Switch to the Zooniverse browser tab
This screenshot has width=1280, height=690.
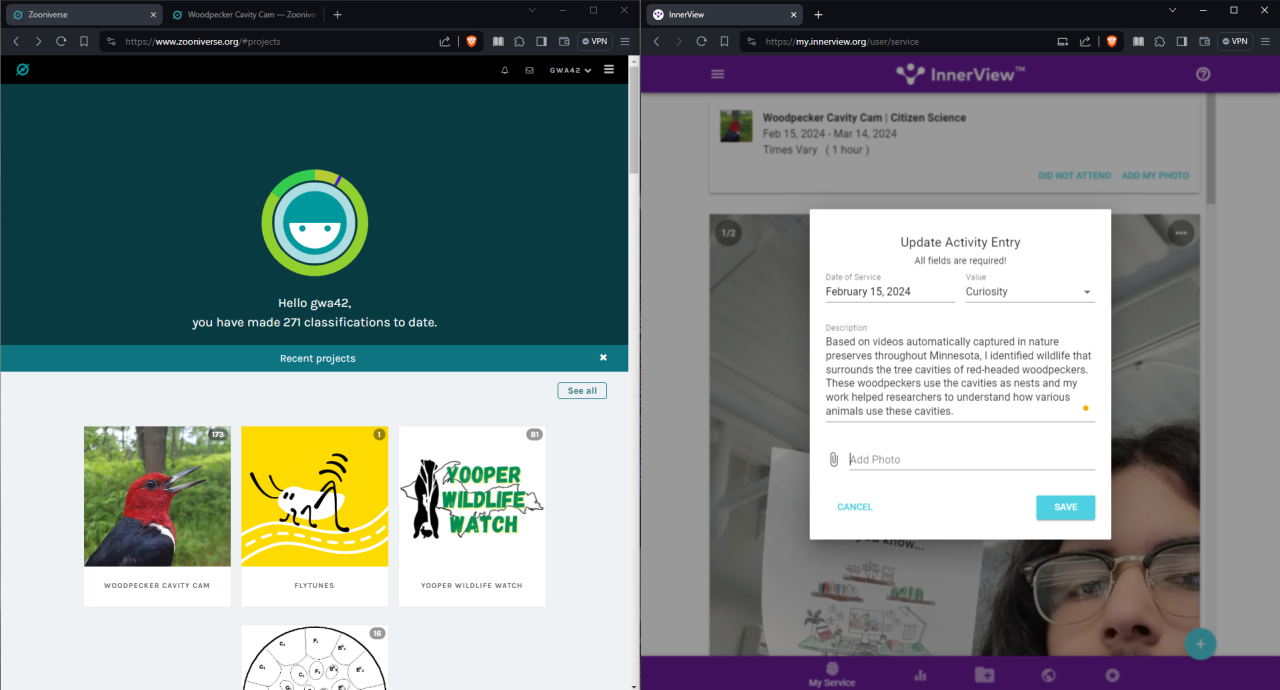pyautogui.click(x=82, y=15)
